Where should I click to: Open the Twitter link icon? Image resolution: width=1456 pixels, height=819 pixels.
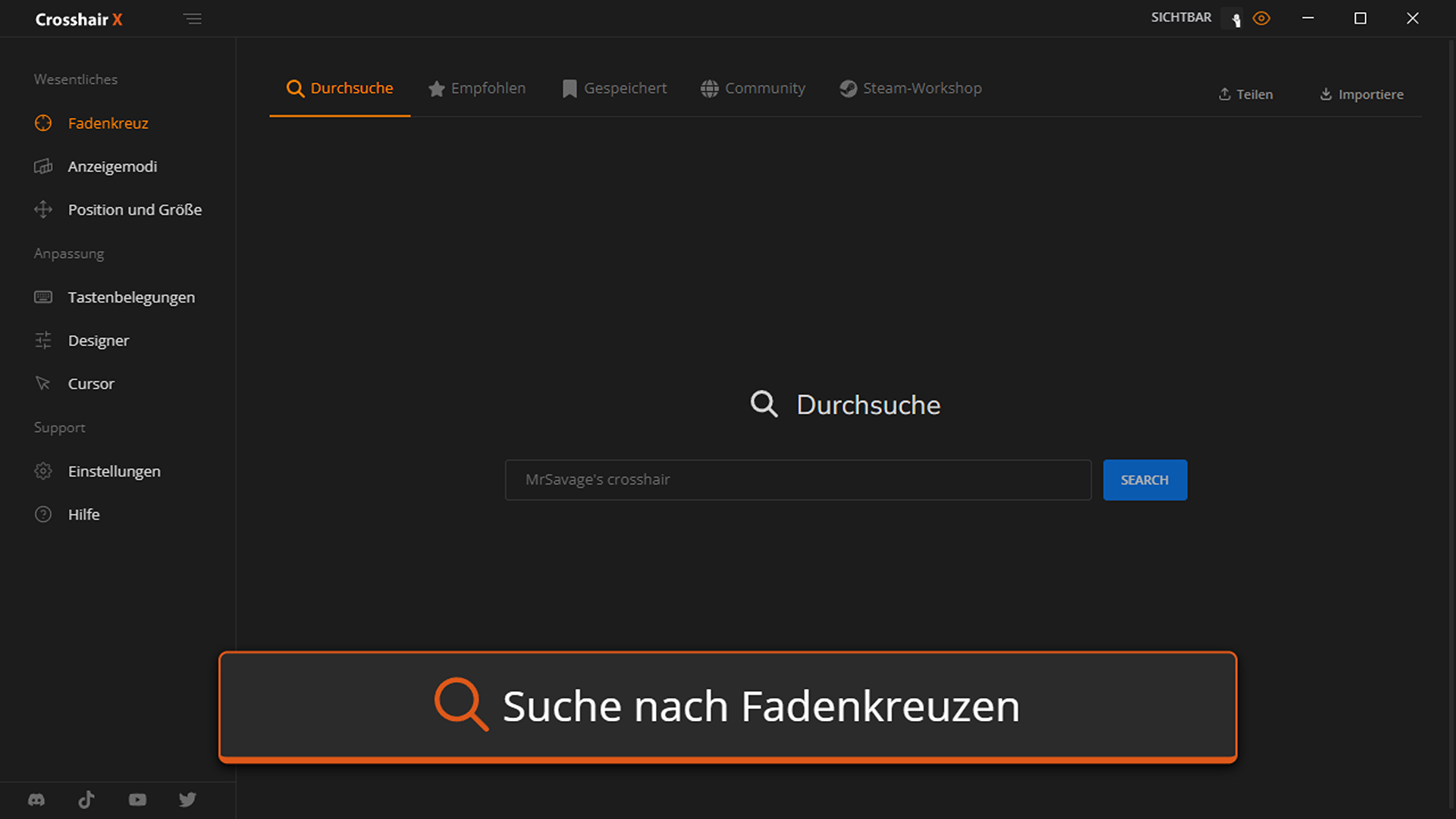187,799
